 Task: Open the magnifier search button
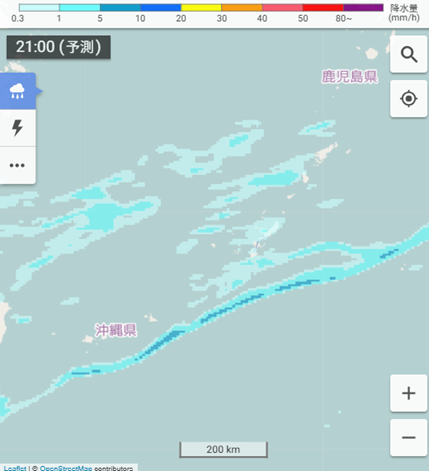pos(409,54)
